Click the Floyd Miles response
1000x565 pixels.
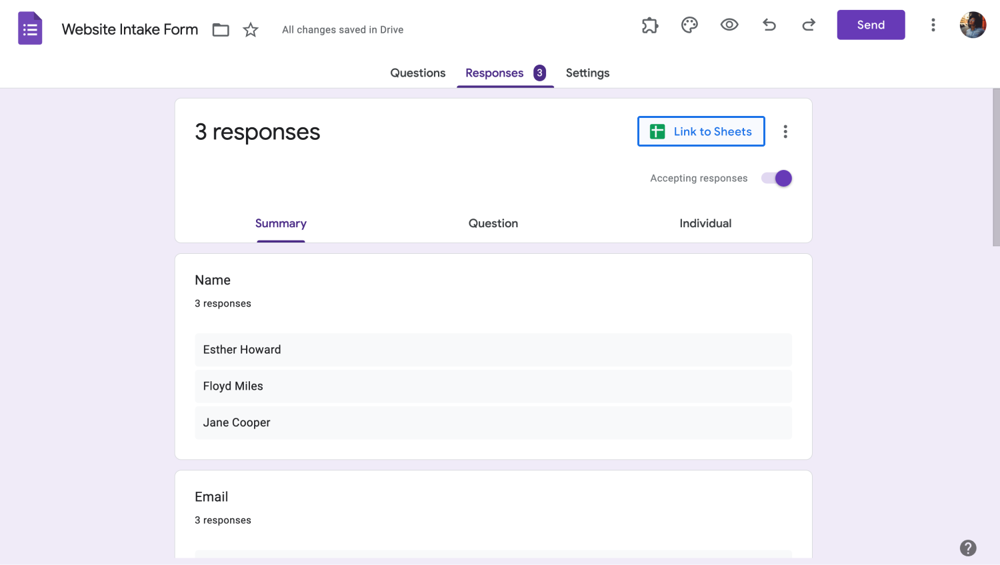[493, 386]
